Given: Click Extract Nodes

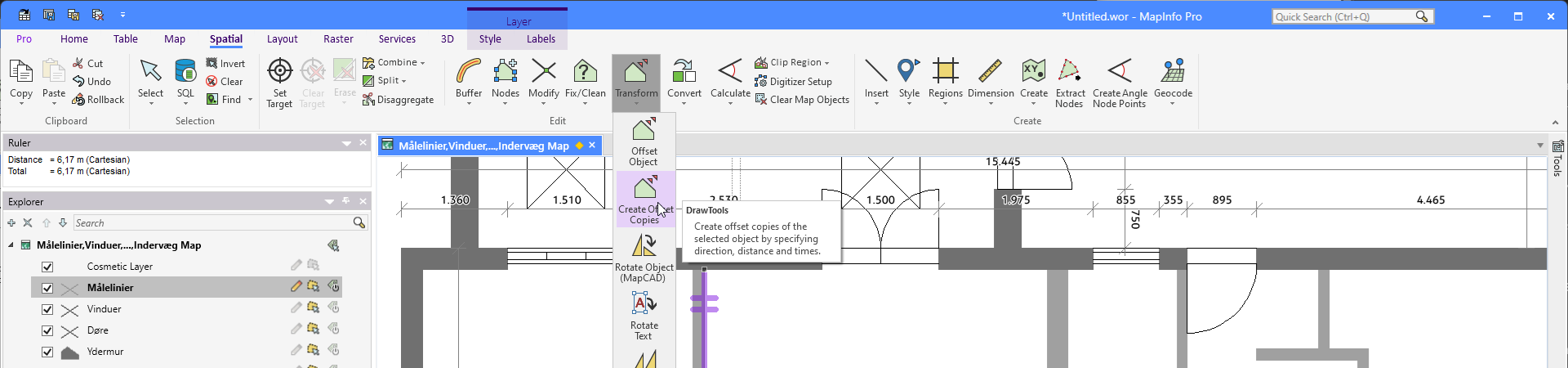Looking at the screenshot, I should (x=1070, y=83).
